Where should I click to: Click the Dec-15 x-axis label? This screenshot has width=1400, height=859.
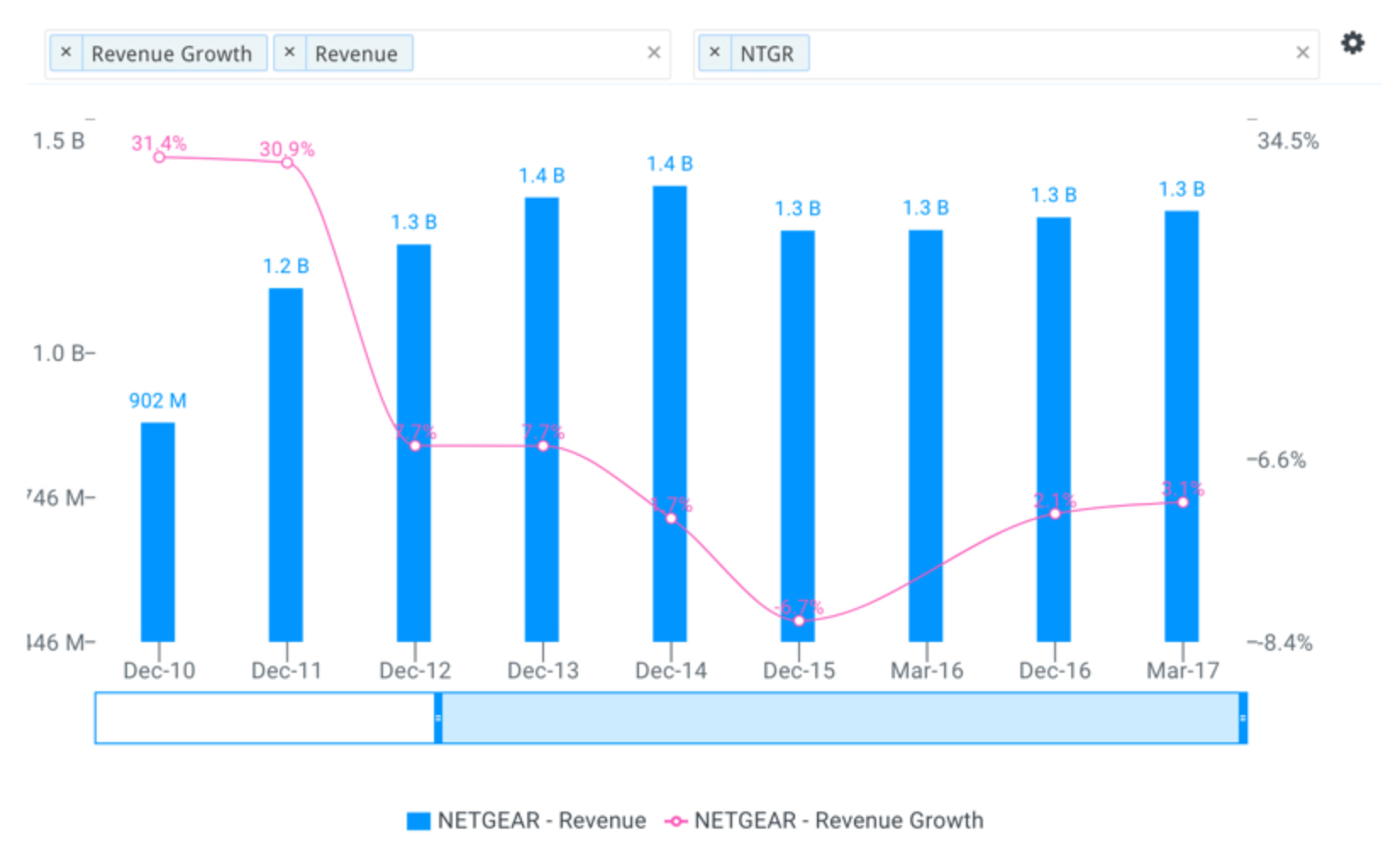point(799,671)
